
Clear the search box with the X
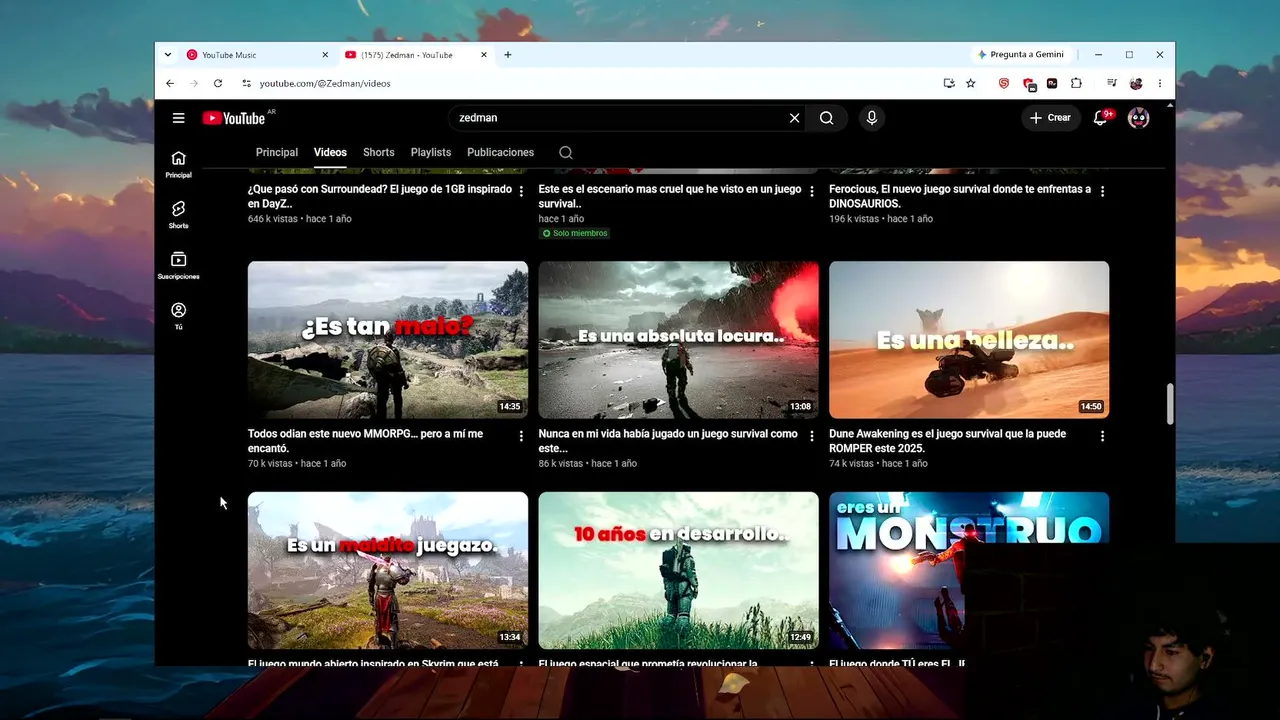pyautogui.click(x=794, y=118)
